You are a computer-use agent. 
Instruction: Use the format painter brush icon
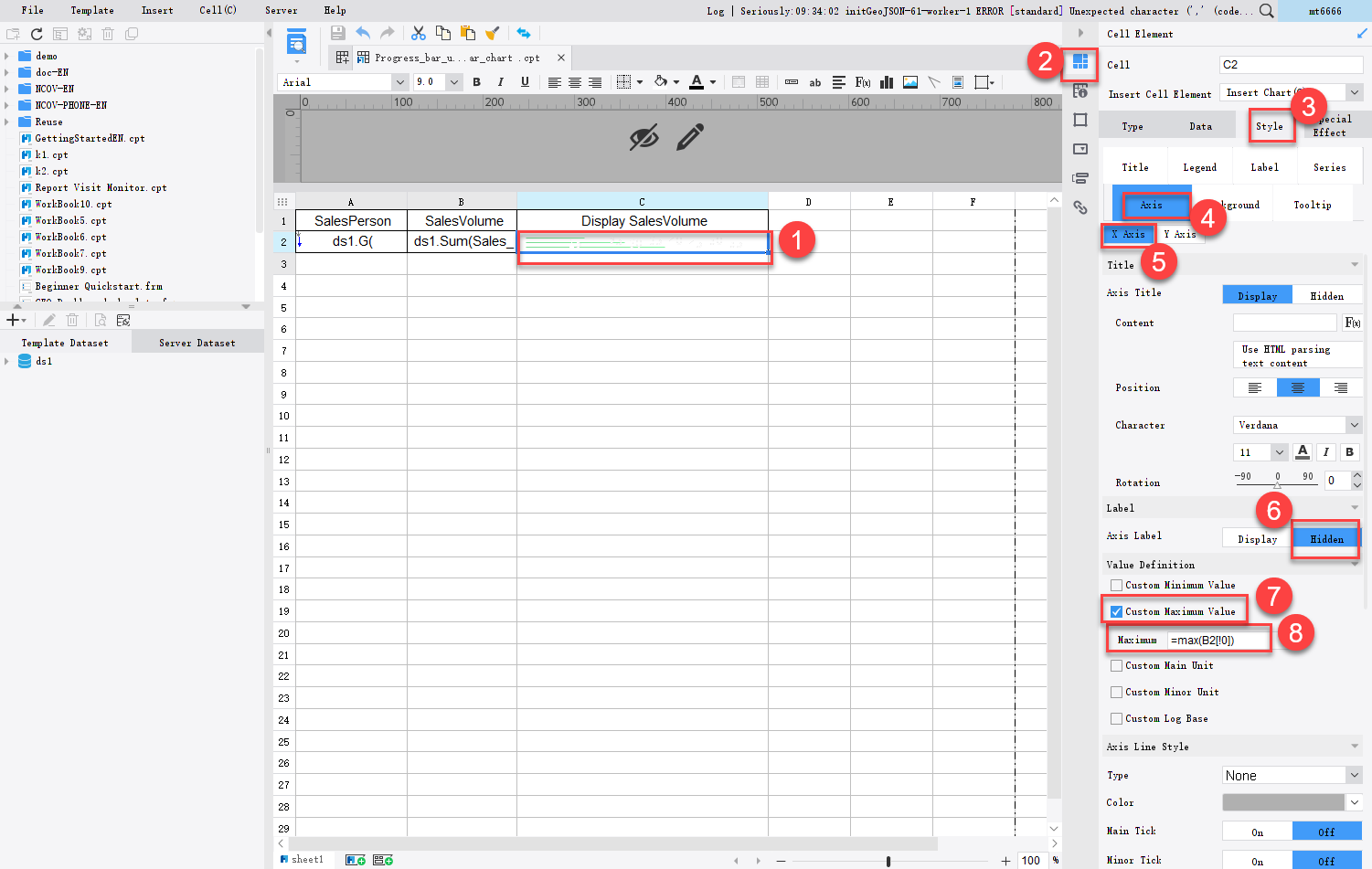tap(493, 33)
